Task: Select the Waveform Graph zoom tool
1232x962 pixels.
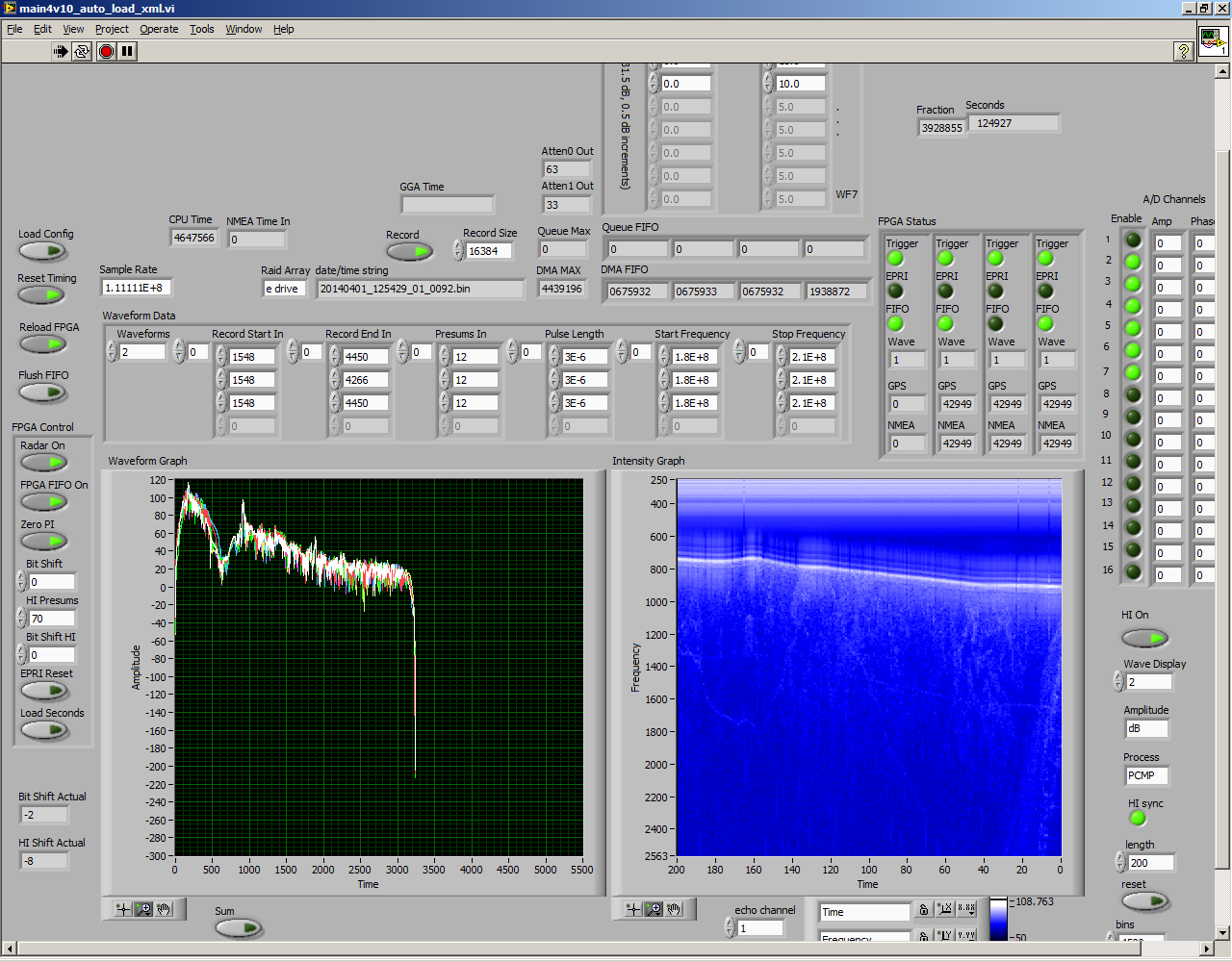Action: coord(143,909)
